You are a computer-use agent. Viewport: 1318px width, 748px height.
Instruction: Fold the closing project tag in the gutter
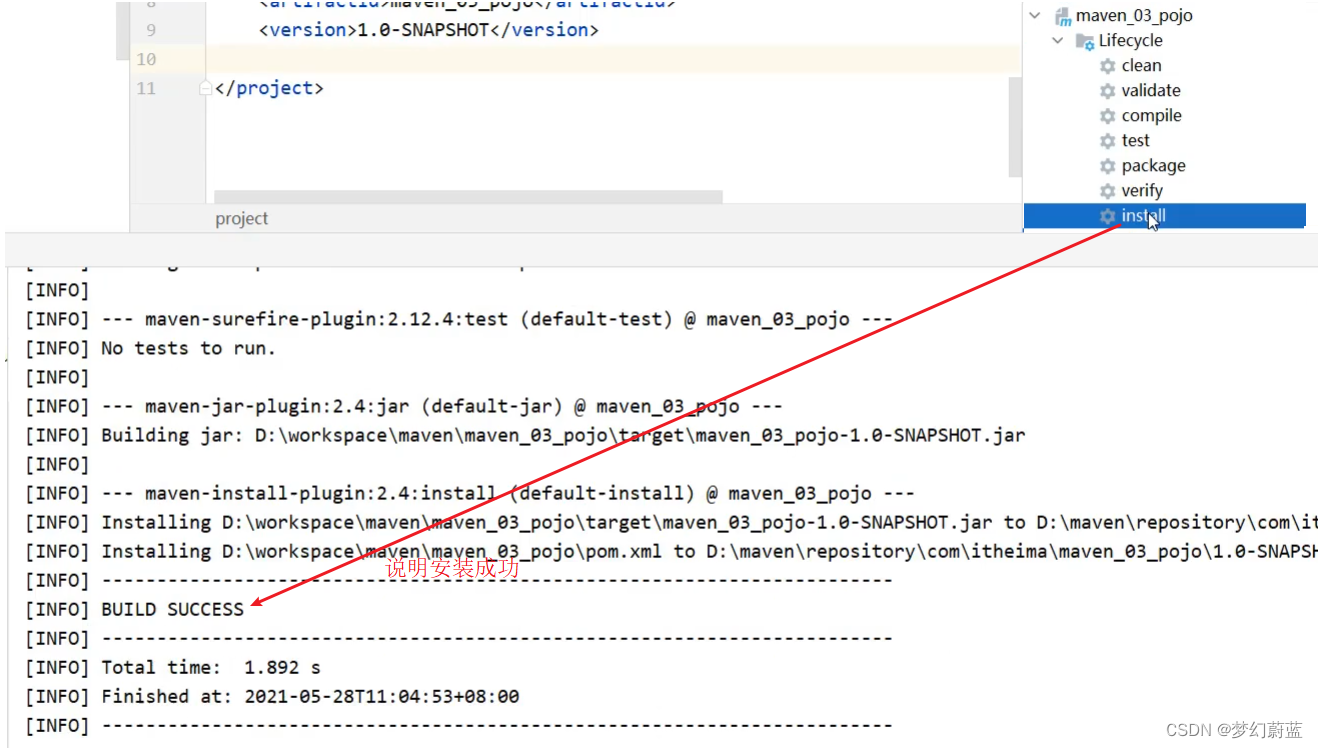206,88
